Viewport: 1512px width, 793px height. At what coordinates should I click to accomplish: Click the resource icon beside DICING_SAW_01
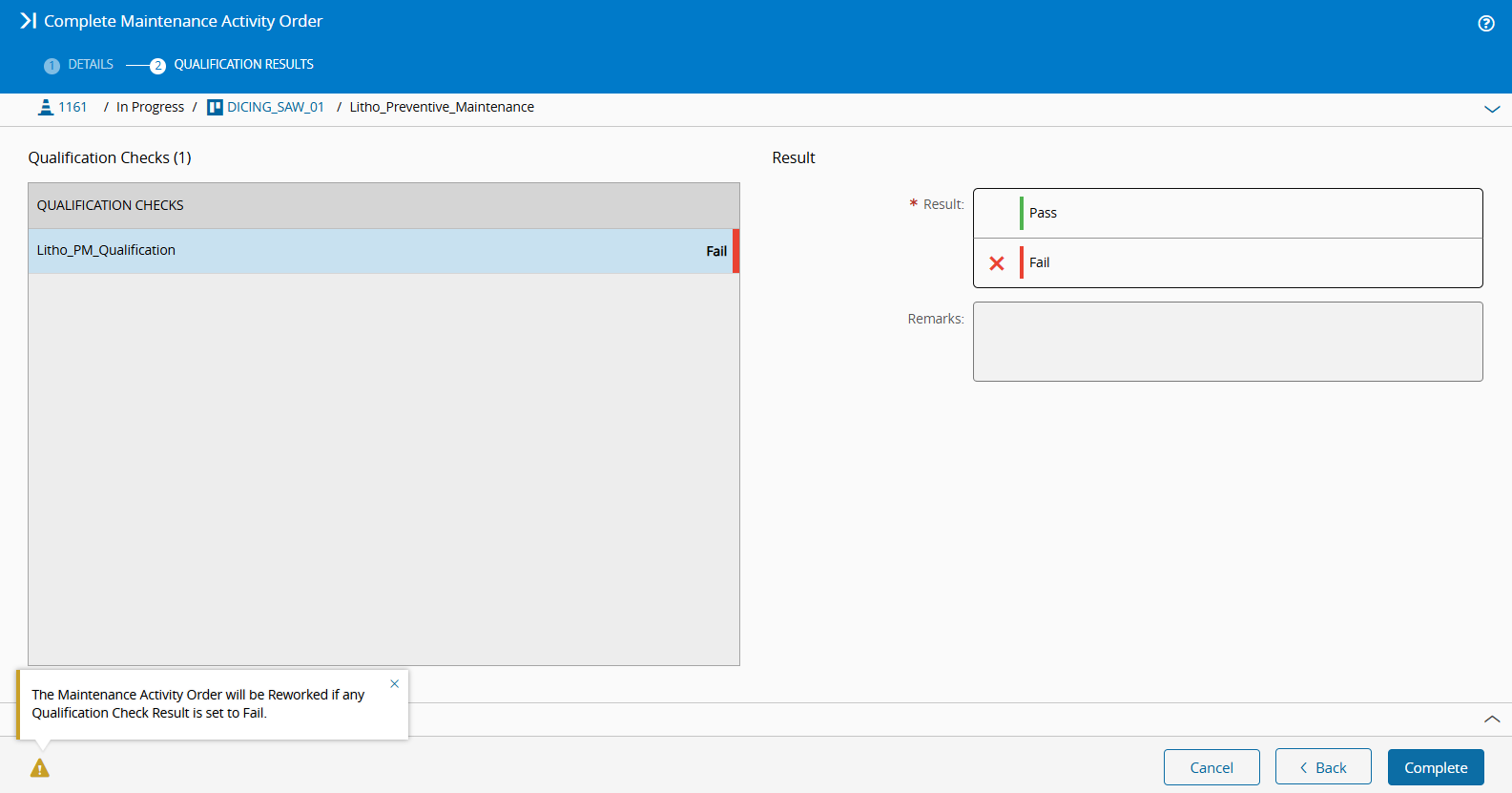(x=215, y=107)
